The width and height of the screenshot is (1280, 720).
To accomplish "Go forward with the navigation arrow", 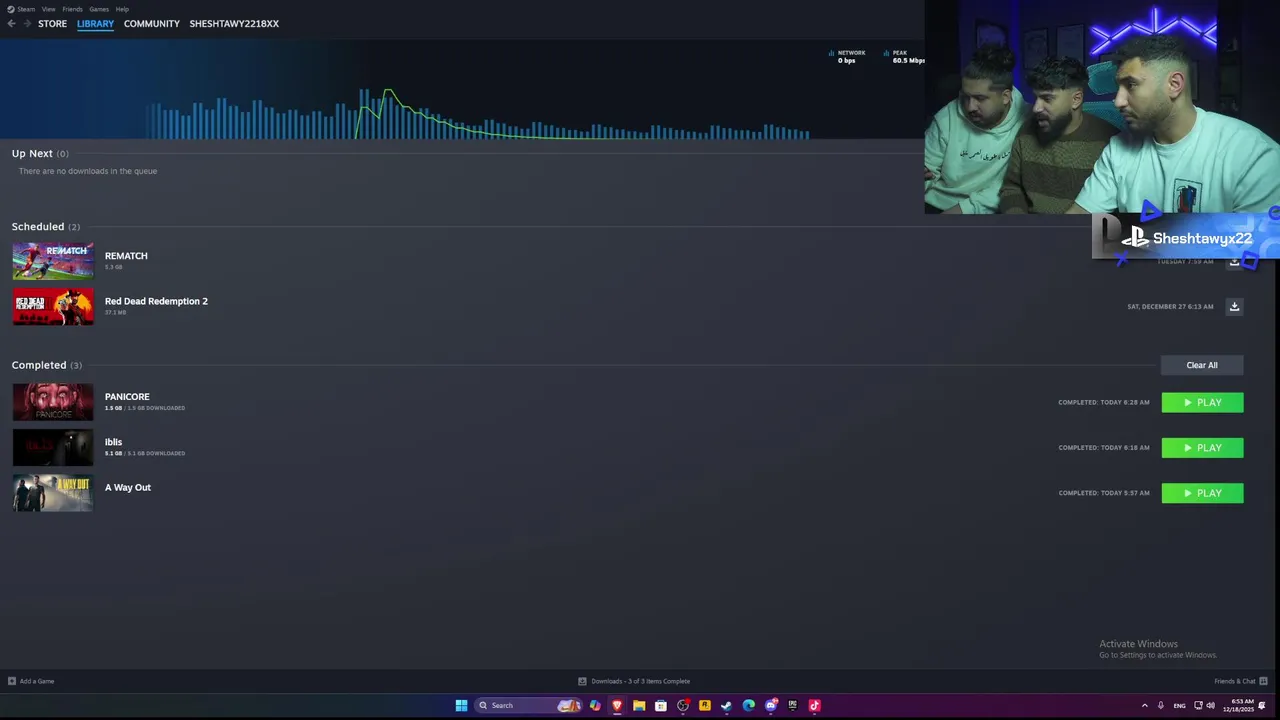I will pos(27,23).
